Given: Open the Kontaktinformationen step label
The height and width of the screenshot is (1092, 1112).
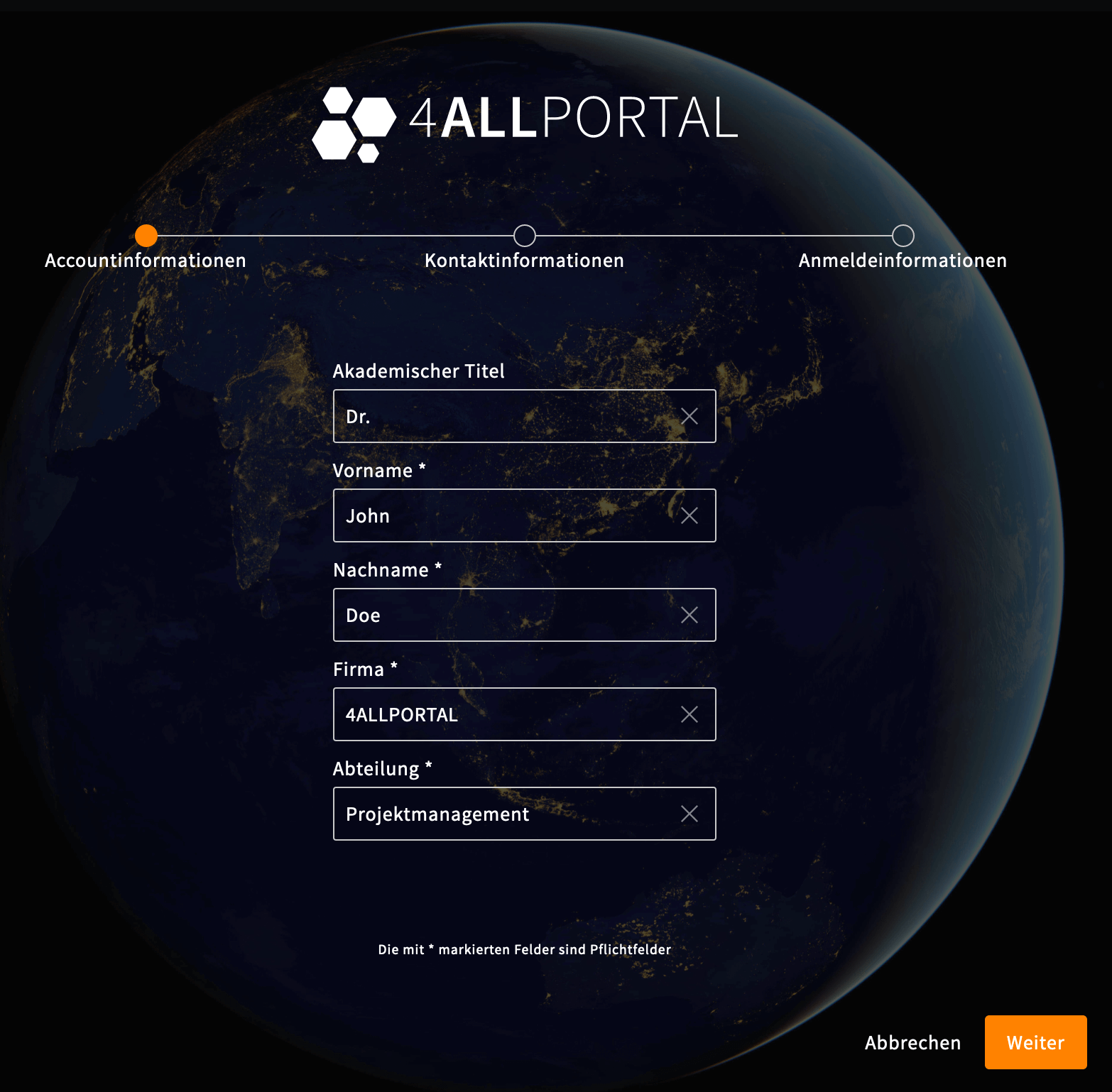Looking at the screenshot, I should tap(525, 261).
